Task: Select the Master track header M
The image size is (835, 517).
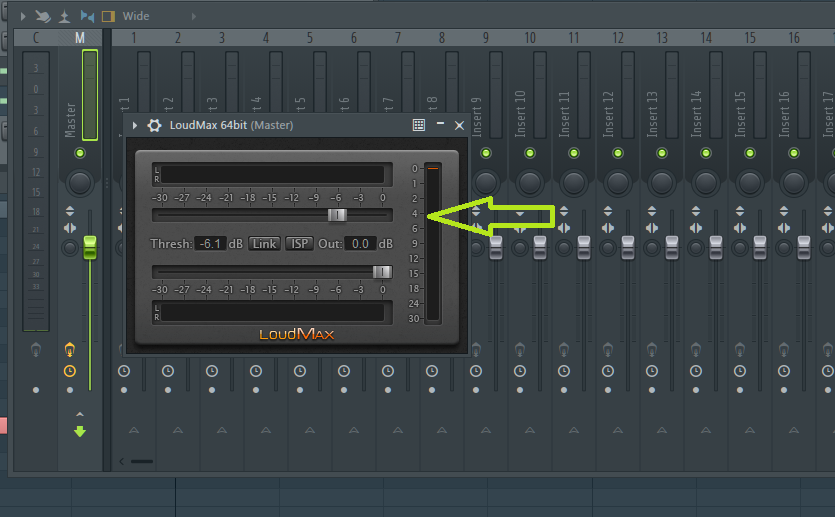Action: tap(80, 38)
